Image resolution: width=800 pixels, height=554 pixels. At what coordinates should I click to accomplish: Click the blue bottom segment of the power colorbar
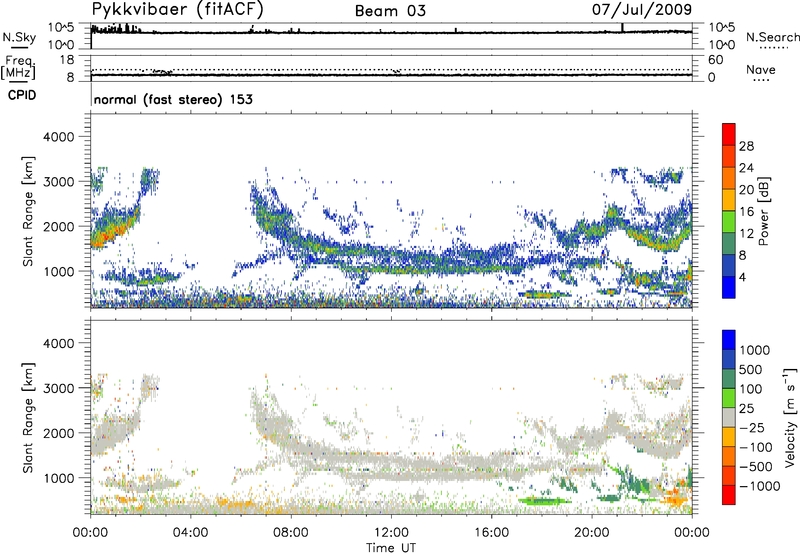pyautogui.click(x=729, y=287)
